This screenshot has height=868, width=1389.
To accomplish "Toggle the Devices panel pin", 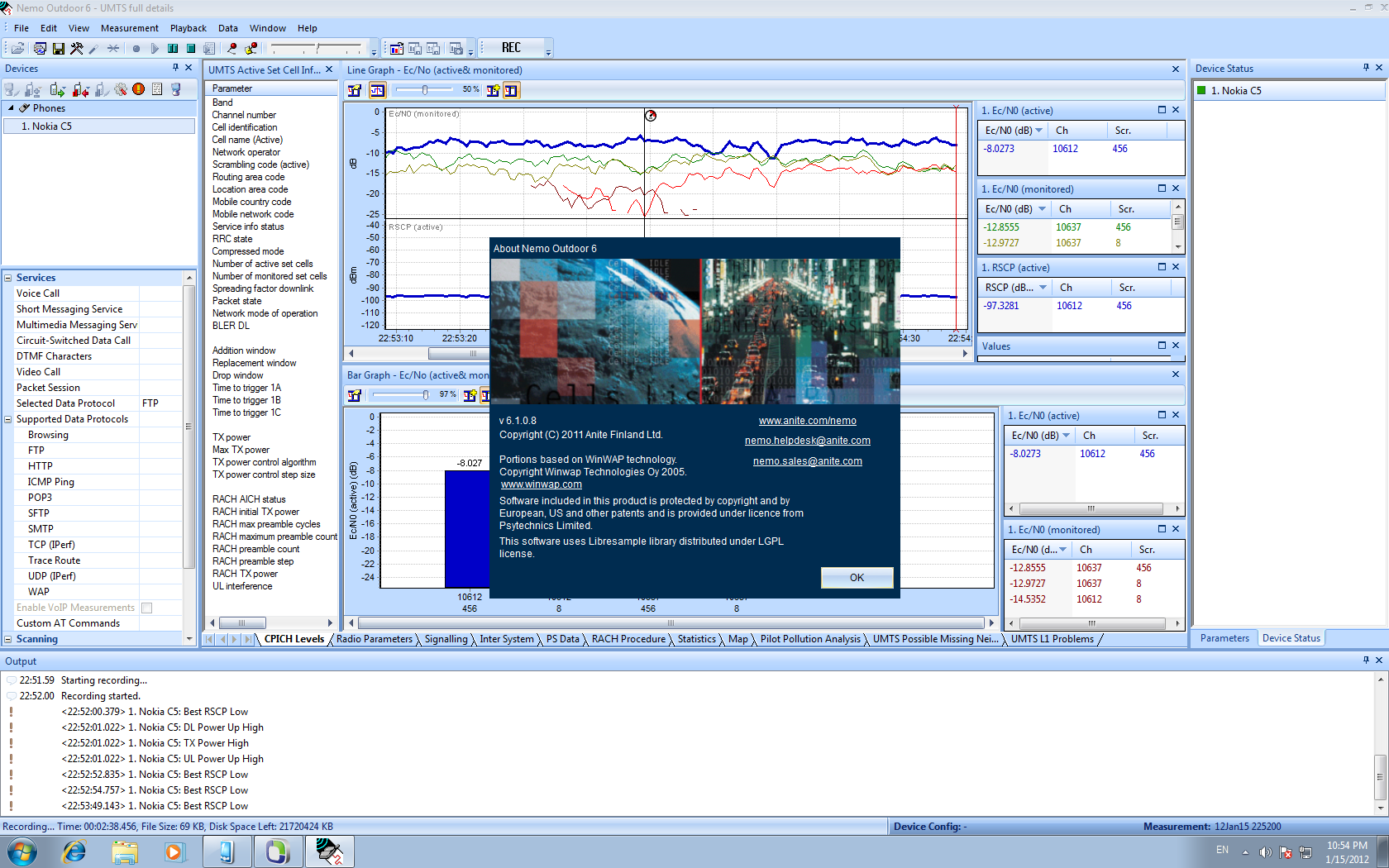I will [x=175, y=68].
